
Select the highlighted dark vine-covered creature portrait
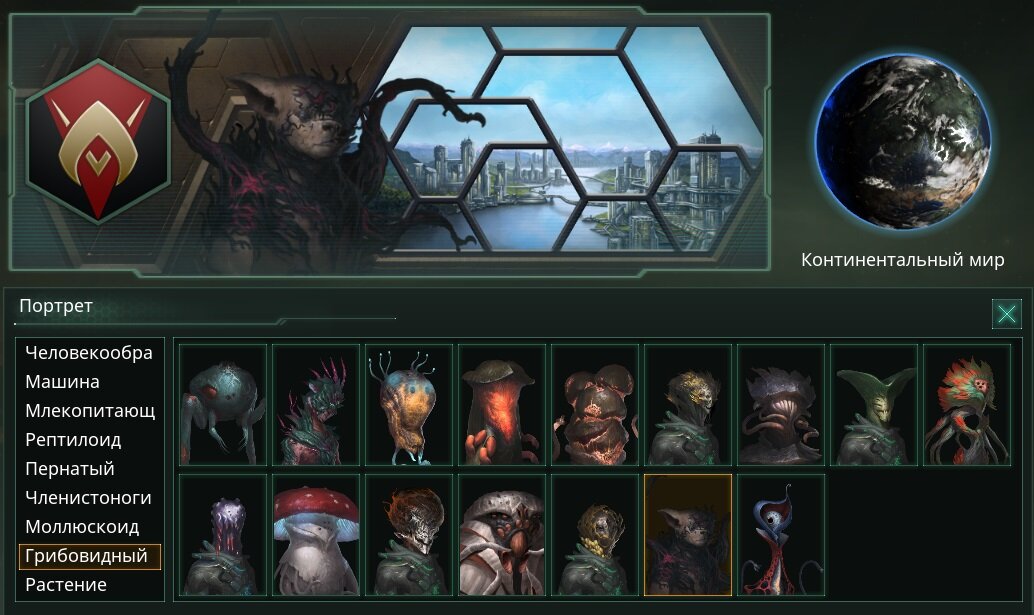pyautogui.click(x=688, y=535)
